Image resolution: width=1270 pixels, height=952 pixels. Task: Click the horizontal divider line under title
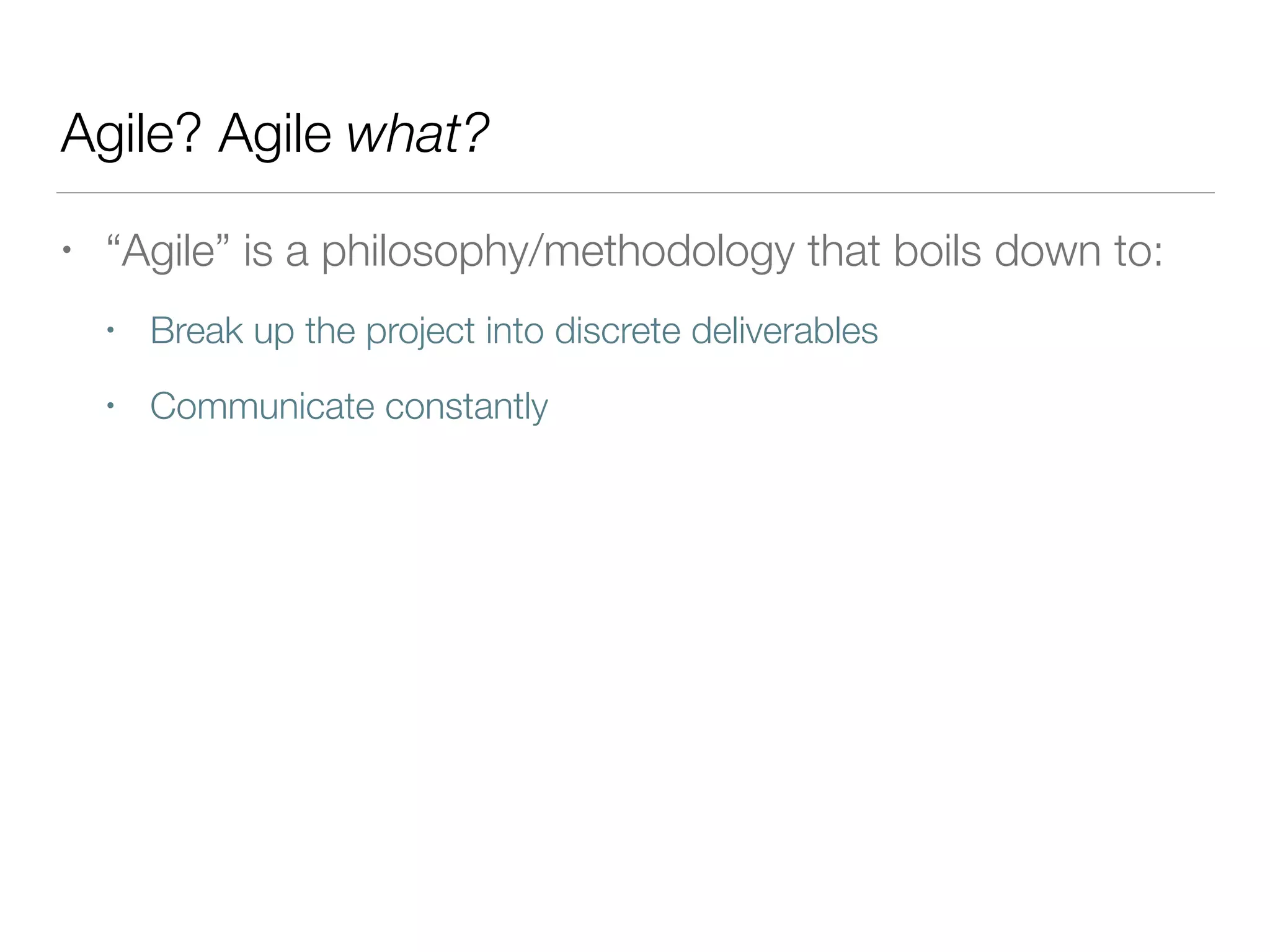pyautogui.click(x=635, y=193)
